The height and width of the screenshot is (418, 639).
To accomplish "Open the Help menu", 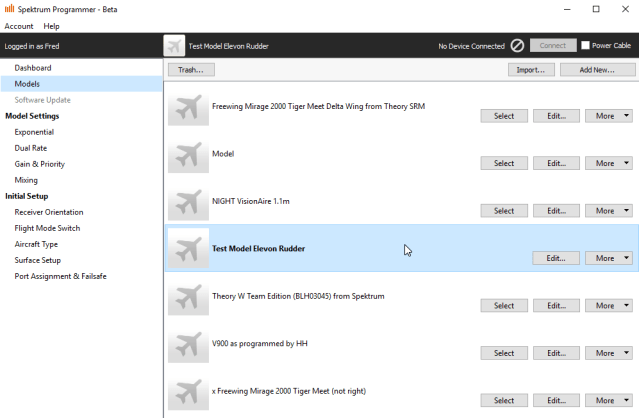I will [52, 26].
